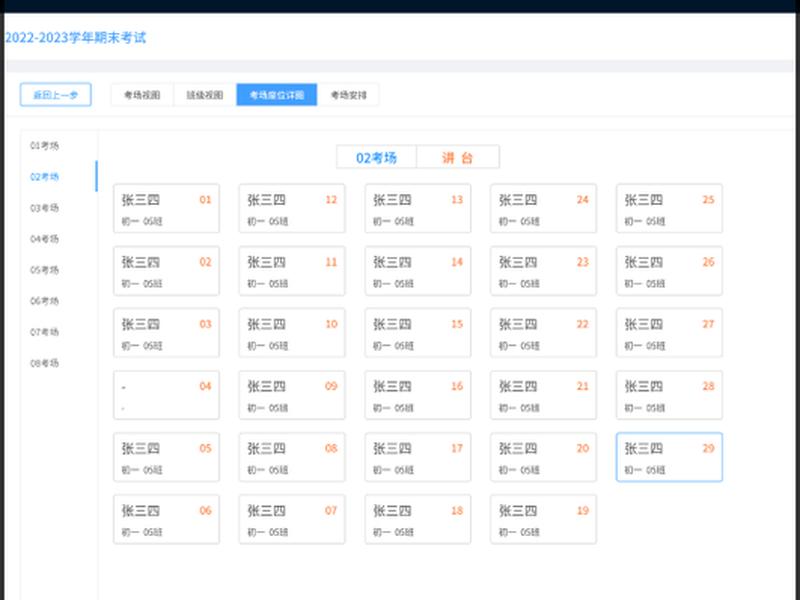Click the highlighted seat card 29
This screenshot has height=600, width=800.
point(669,458)
